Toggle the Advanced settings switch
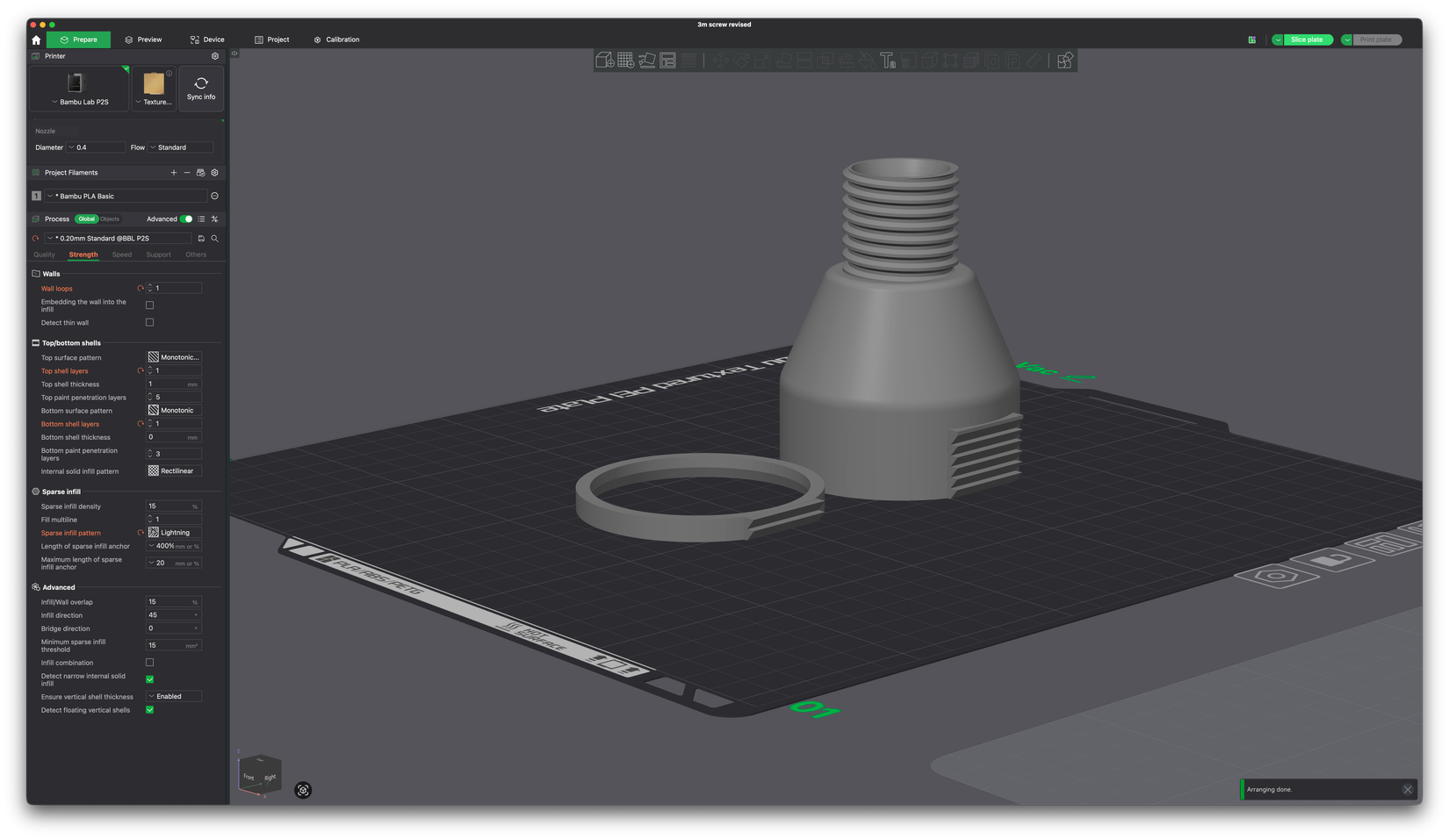 coord(186,219)
